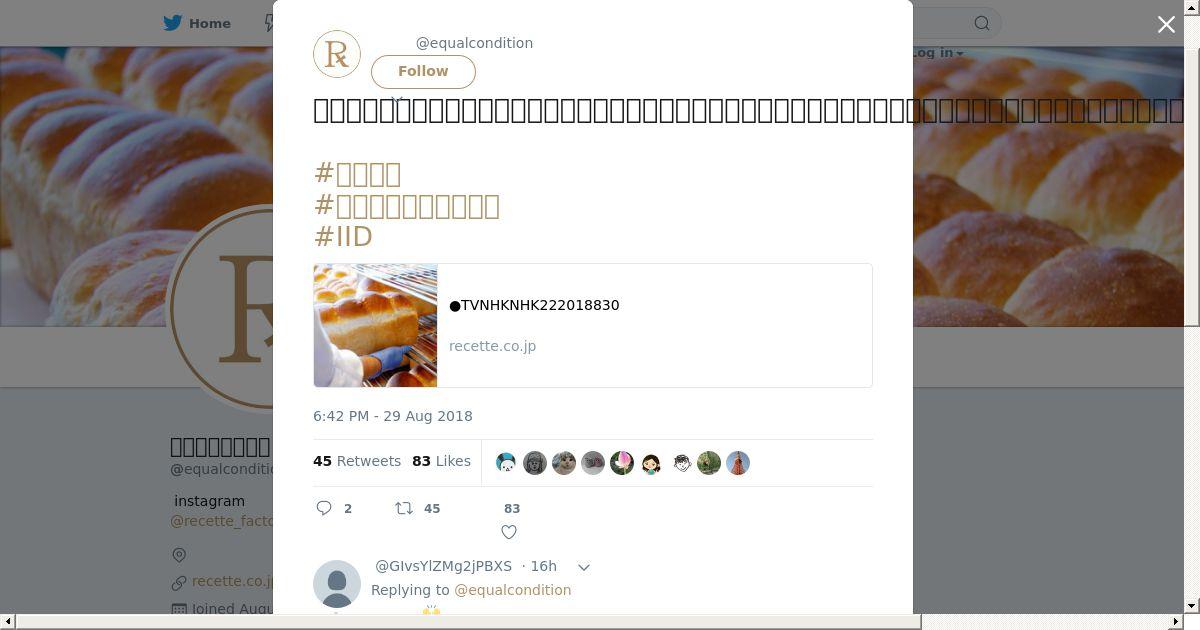1200x630 pixels.
Task: Click the first liker avatar
Action: tap(506, 463)
